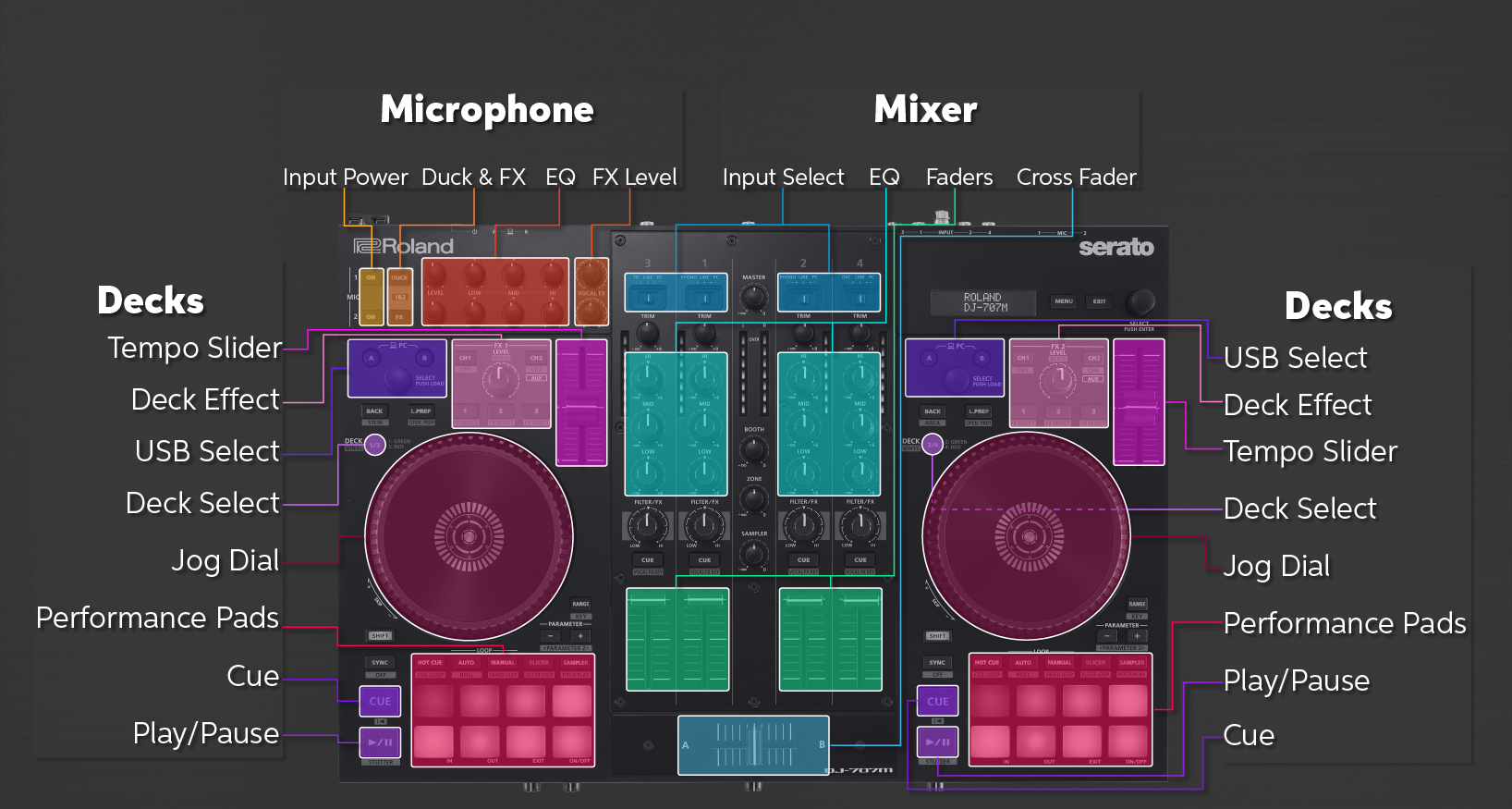Screen dimensions: 1512x809
Task: Toggle the microphone DUCK button
Action: pos(399,277)
